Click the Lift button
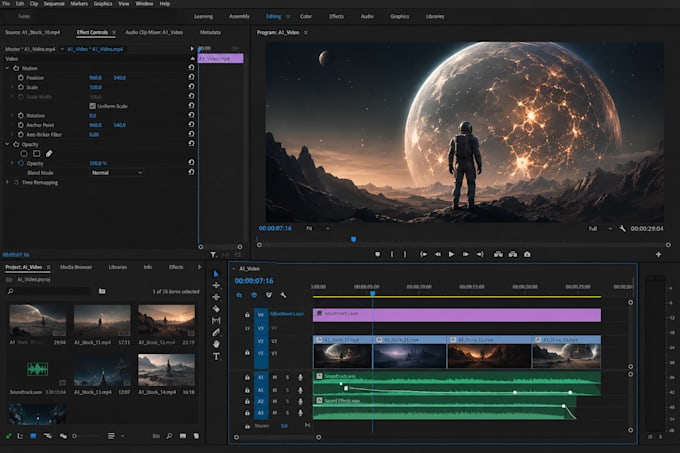This screenshot has width=680, height=453. tap(498, 254)
